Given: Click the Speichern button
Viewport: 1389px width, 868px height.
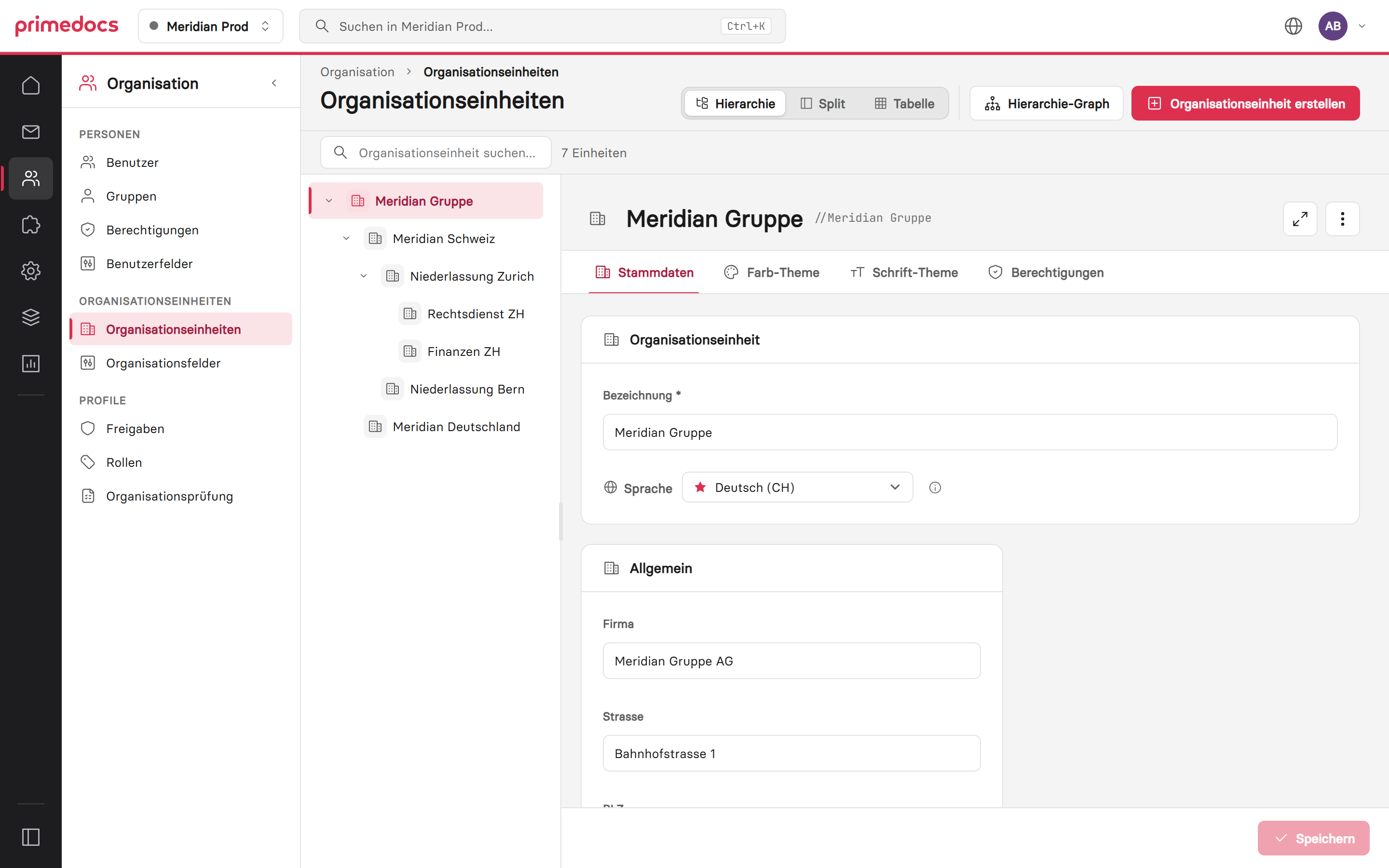Looking at the screenshot, I should pos(1313,838).
